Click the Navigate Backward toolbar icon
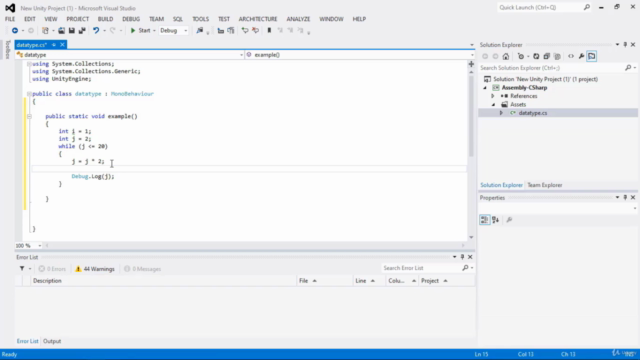The width and height of the screenshot is (640, 360). point(15,31)
